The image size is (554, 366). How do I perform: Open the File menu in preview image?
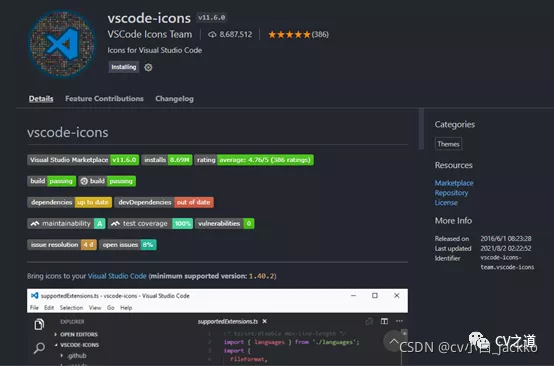tap(34, 308)
